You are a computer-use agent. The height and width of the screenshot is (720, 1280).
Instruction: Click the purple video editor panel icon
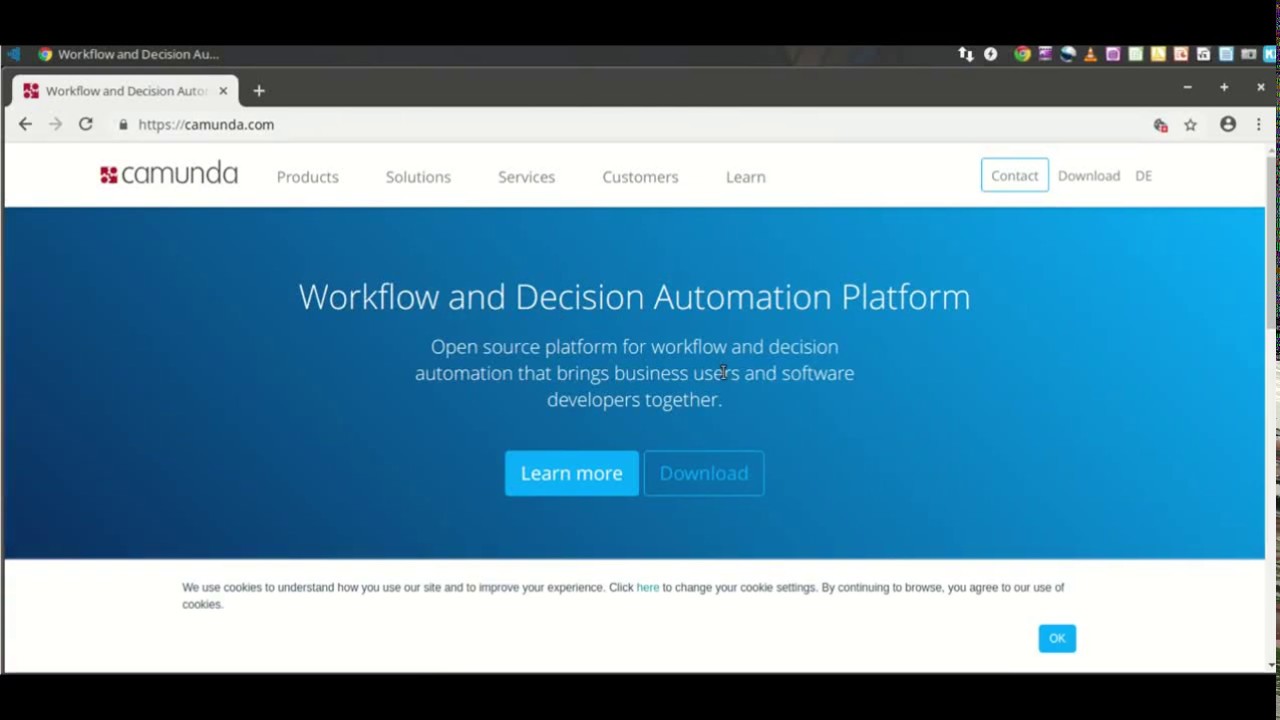[x=1045, y=54]
